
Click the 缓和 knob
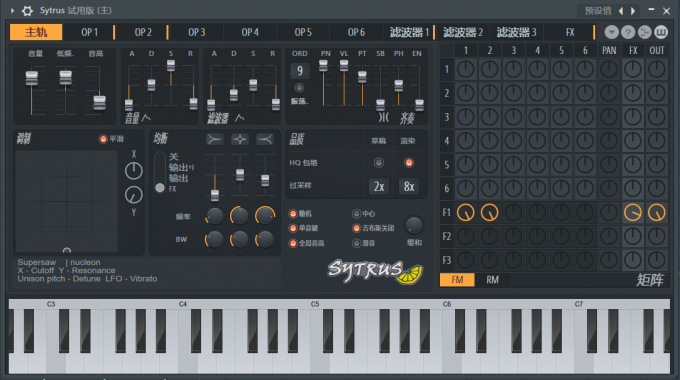pos(414,225)
